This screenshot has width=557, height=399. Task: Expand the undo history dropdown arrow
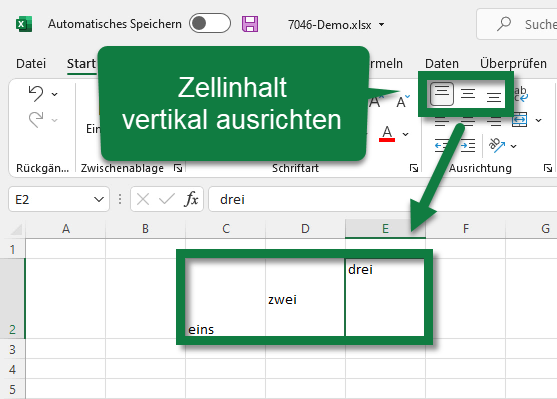coord(54,94)
